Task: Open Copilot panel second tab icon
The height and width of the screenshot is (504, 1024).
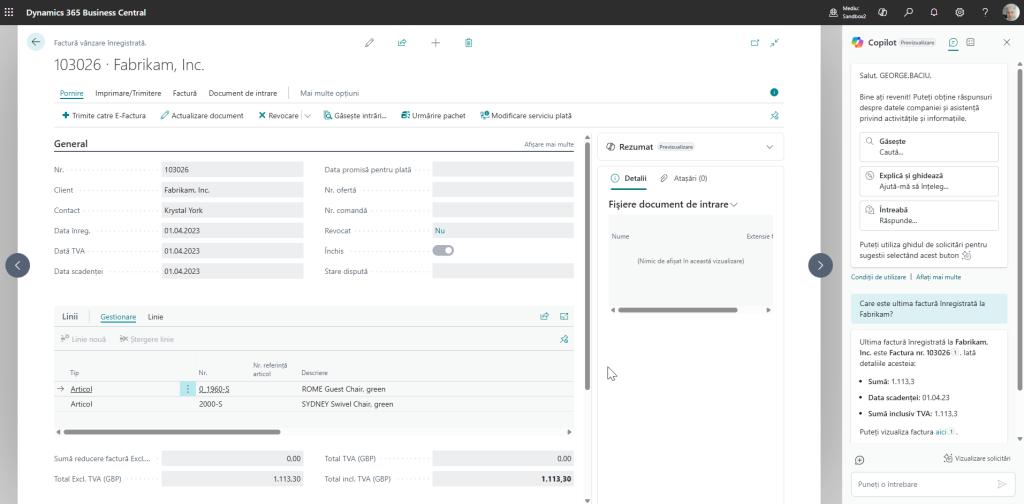Action: coord(970,42)
